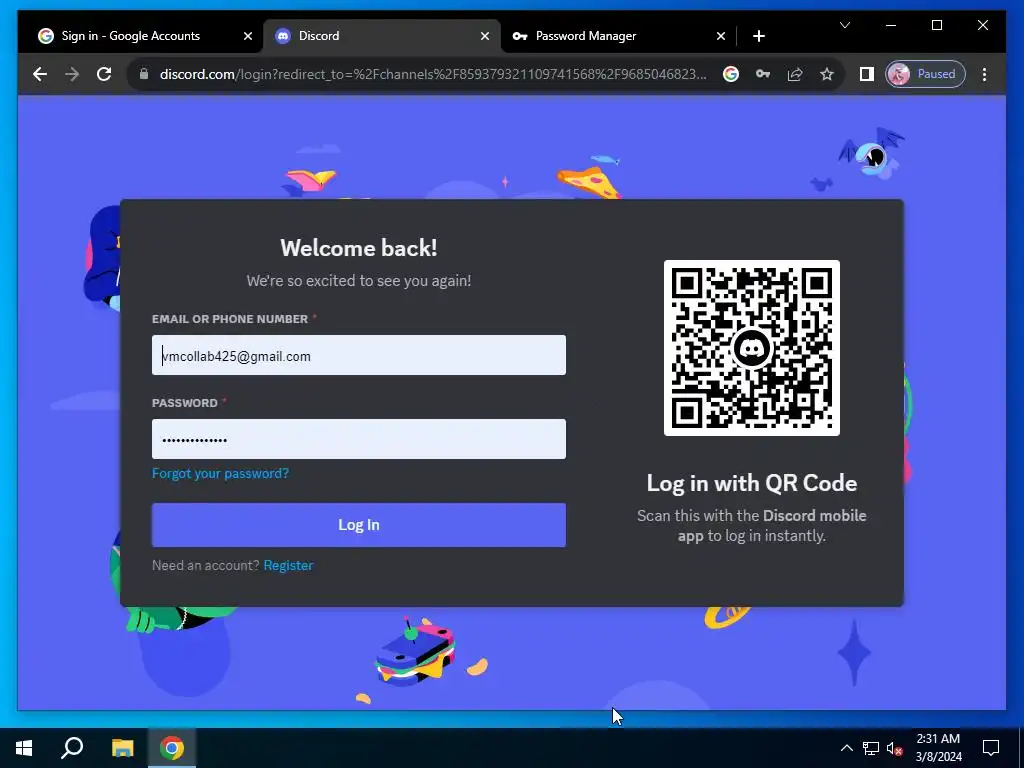The width and height of the screenshot is (1024, 768).
Task: Toggle the browser side panel
Action: pos(867,74)
